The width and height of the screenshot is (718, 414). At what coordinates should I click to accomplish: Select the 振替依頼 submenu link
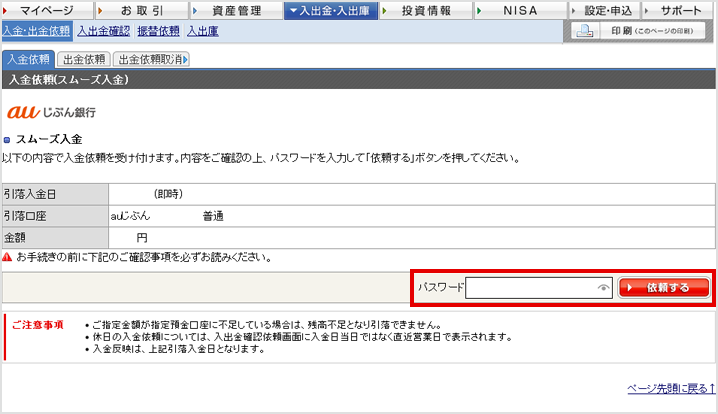(x=158, y=31)
